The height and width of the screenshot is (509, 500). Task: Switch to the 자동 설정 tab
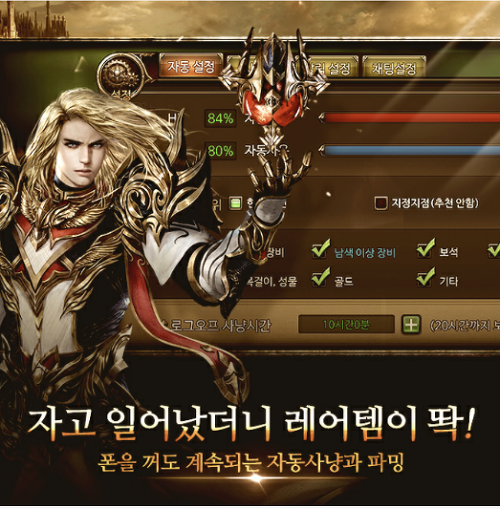(x=191, y=66)
